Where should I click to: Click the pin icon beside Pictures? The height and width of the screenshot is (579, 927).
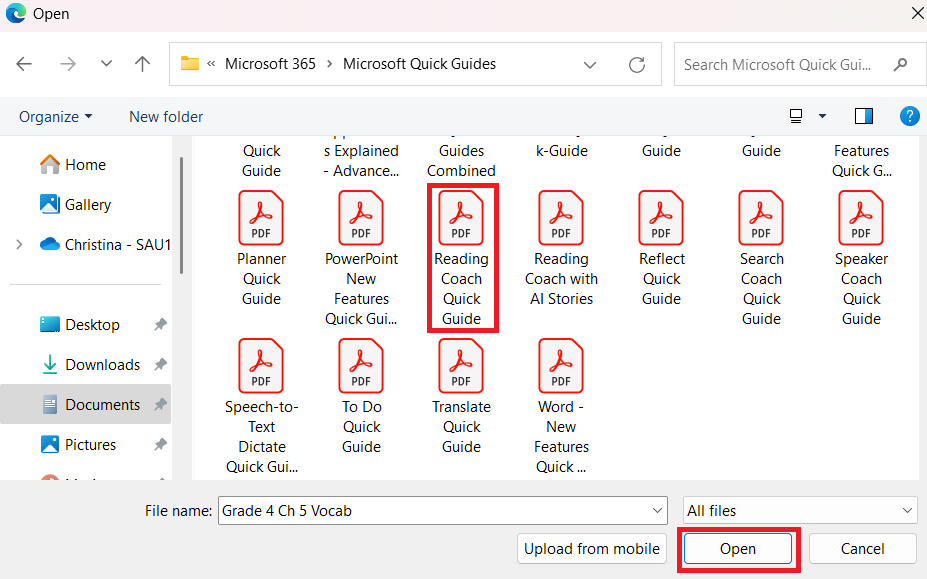160,444
